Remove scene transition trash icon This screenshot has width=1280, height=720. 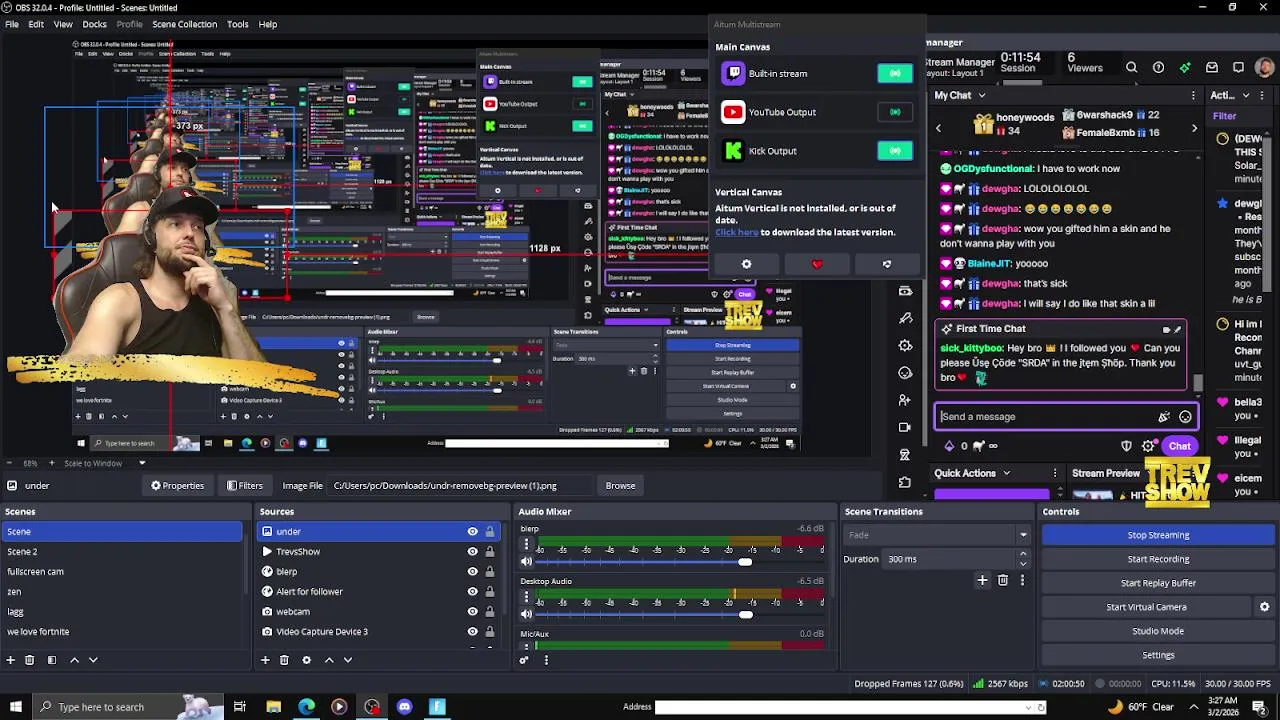click(x=1003, y=580)
